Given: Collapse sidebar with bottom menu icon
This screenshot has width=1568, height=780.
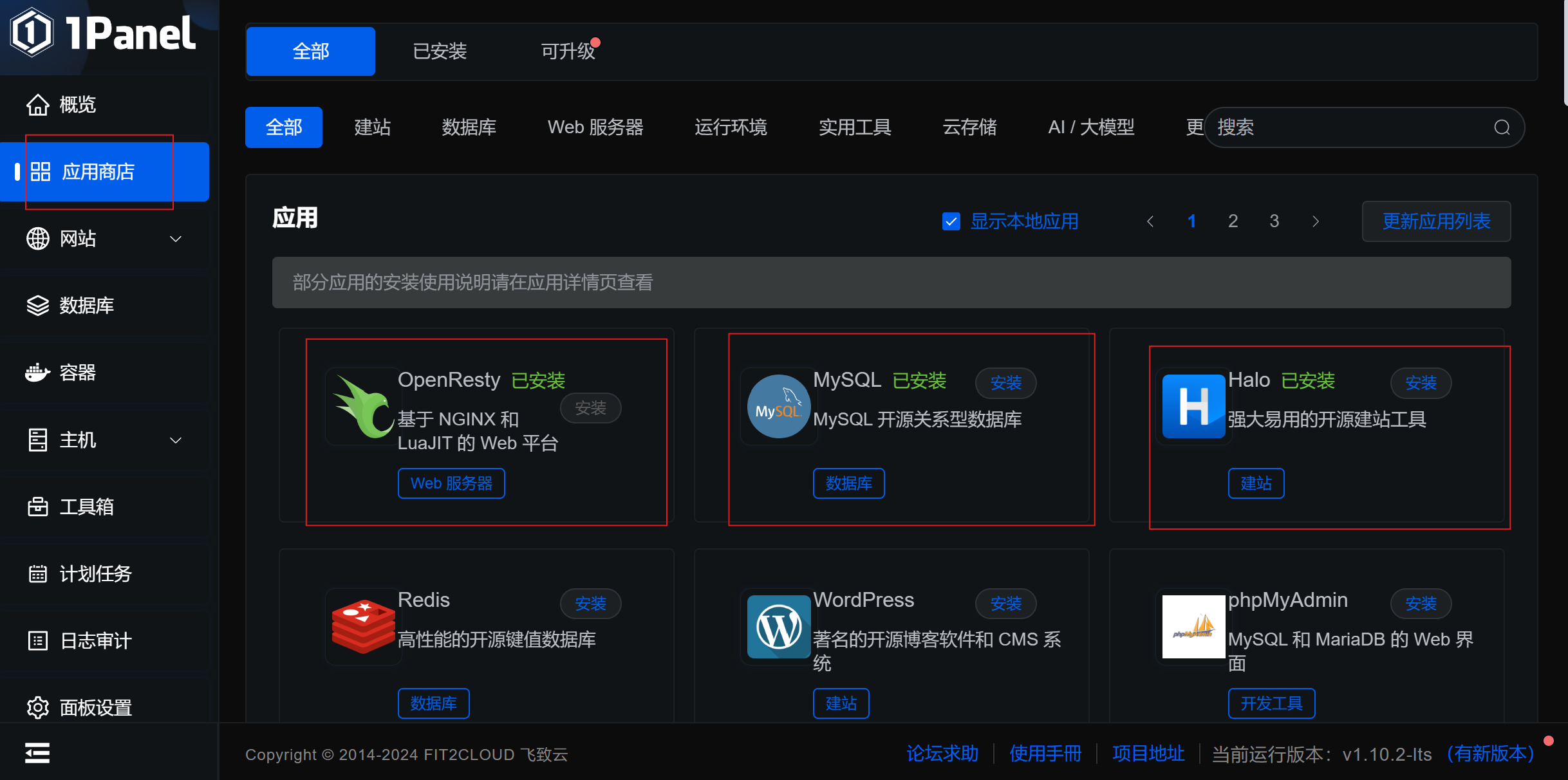Looking at the screenshot, I should 37,752.
